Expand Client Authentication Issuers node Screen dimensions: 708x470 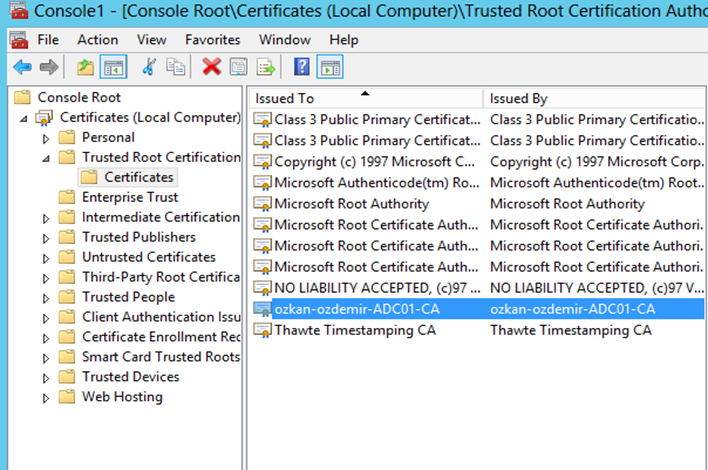46,318
